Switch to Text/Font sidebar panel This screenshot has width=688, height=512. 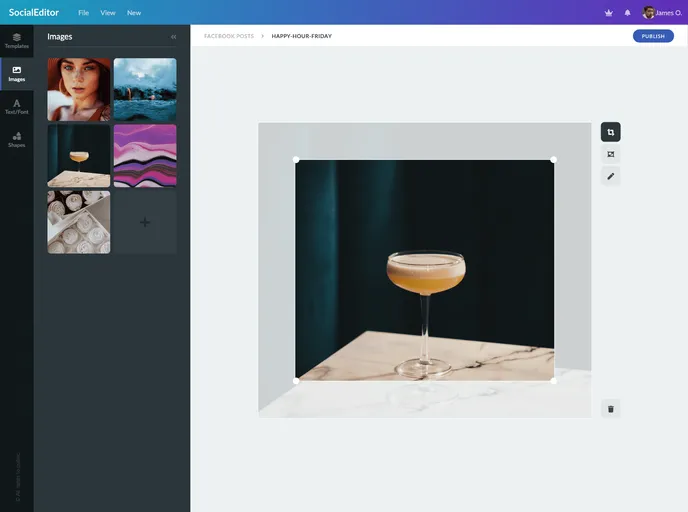pos(16,106)
